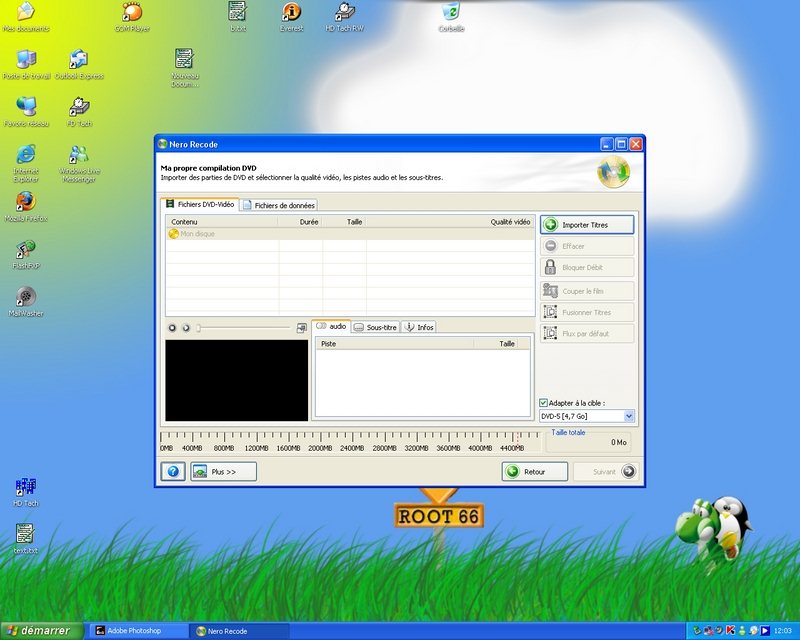This screenshot has height=640, width=800.
Task: Select the Windows Live Messenger icon
Action: pos(79,163)
